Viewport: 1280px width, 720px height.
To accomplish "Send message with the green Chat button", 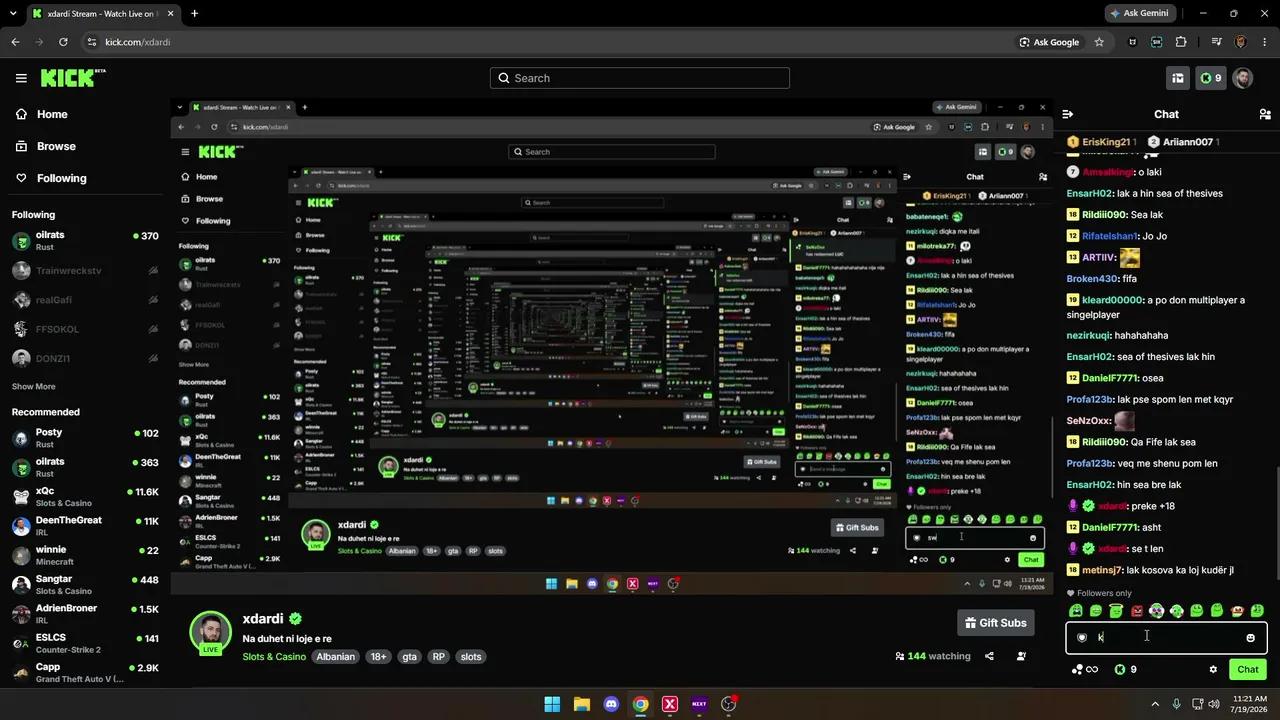I will [x=1247, y=669].
